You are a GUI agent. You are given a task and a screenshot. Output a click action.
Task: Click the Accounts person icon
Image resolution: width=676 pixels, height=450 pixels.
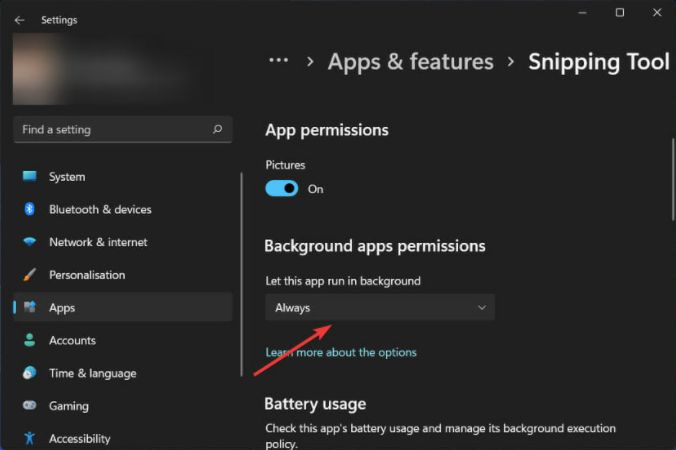click(30, 340)
